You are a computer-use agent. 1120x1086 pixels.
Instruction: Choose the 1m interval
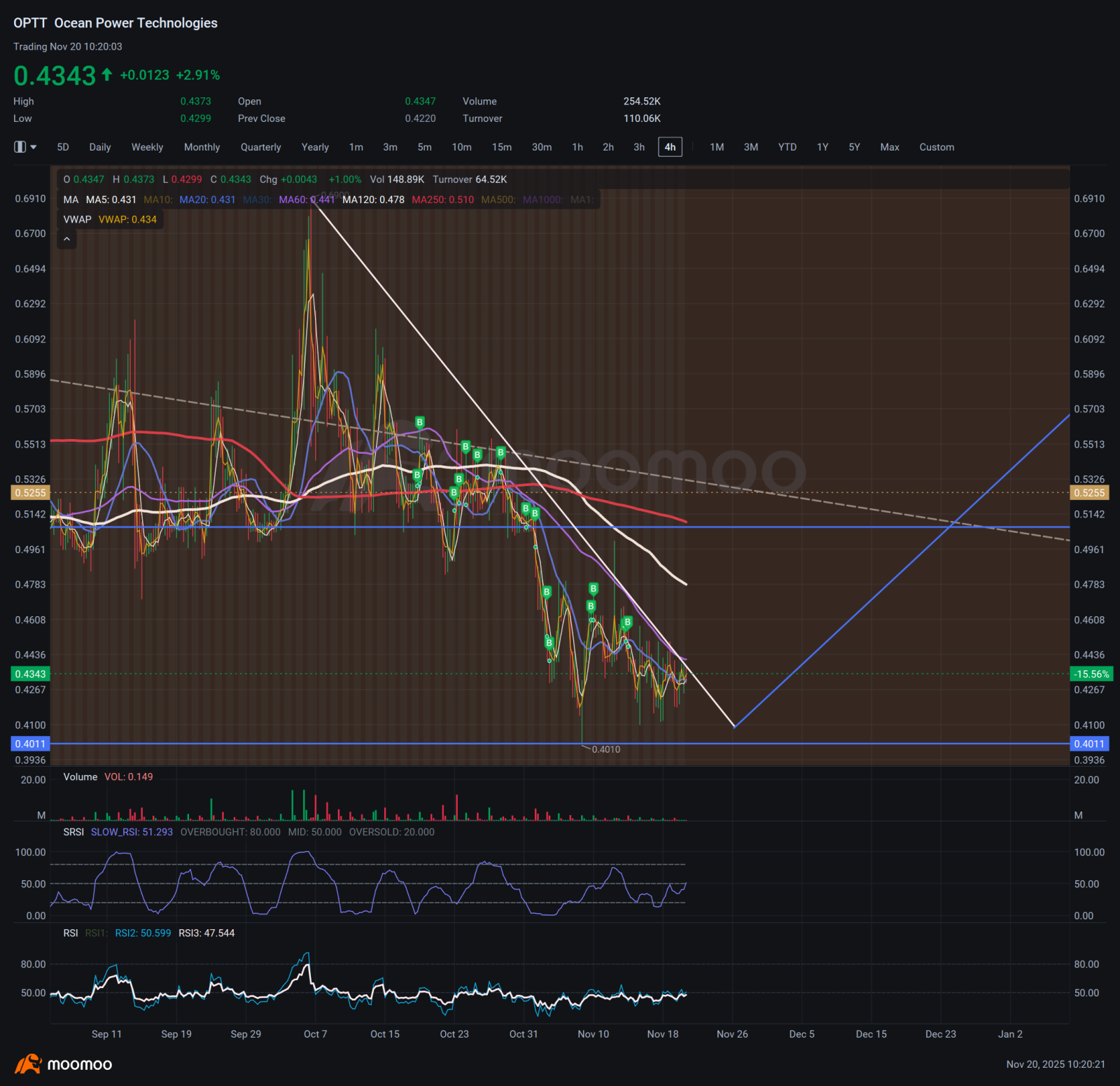356,147
